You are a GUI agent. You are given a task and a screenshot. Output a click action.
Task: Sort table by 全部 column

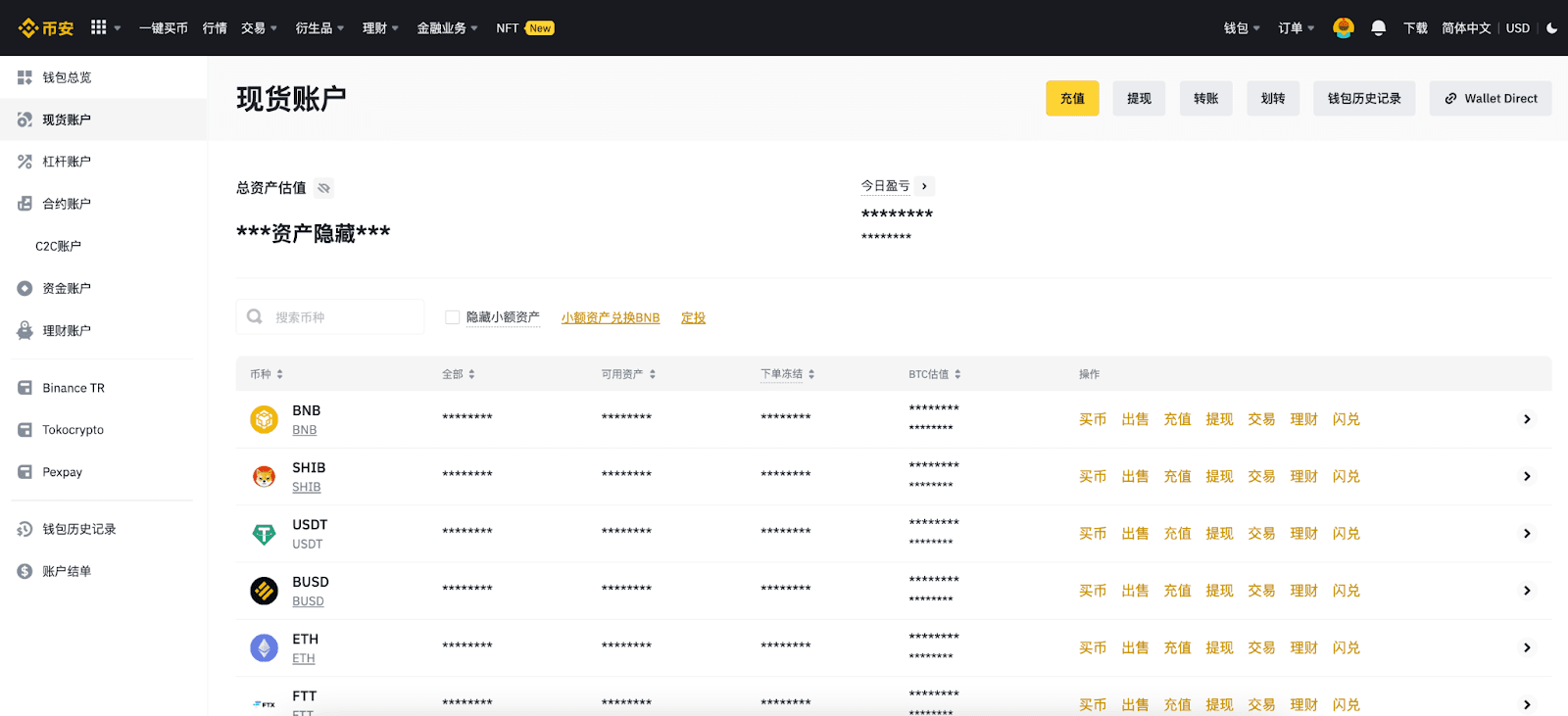coord(459,374)
